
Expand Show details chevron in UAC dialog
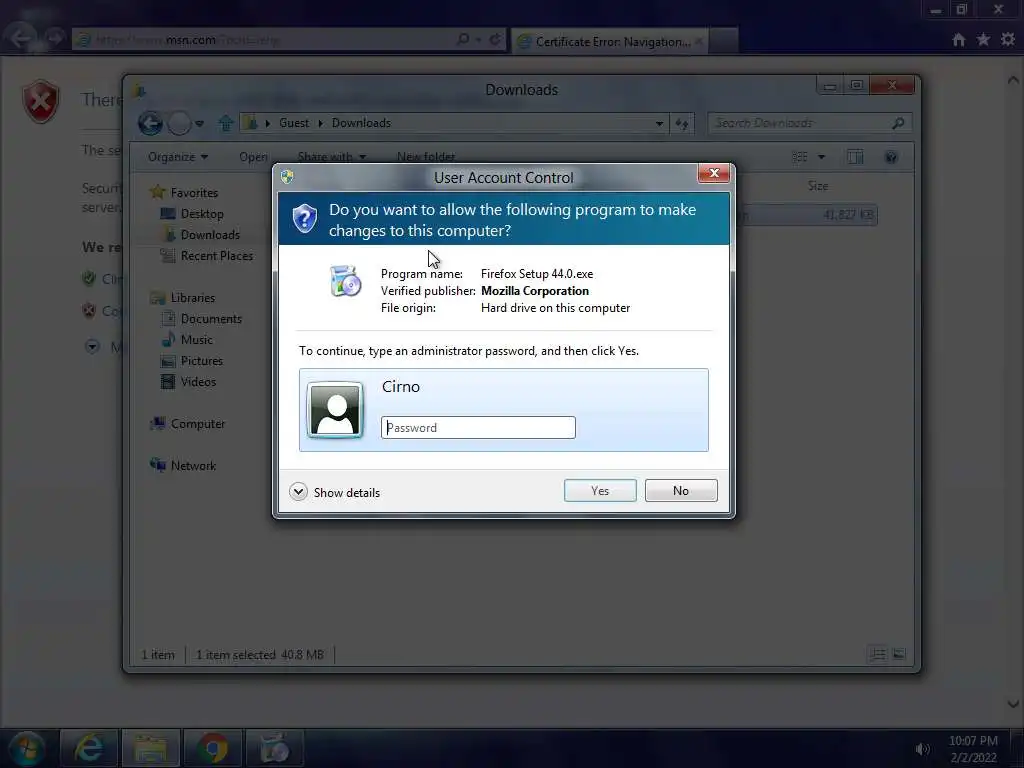[x=298, y=492]
